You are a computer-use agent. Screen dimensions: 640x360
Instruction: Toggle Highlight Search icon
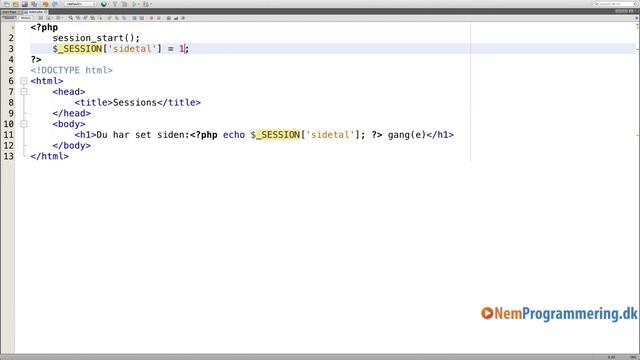(93, 18)
